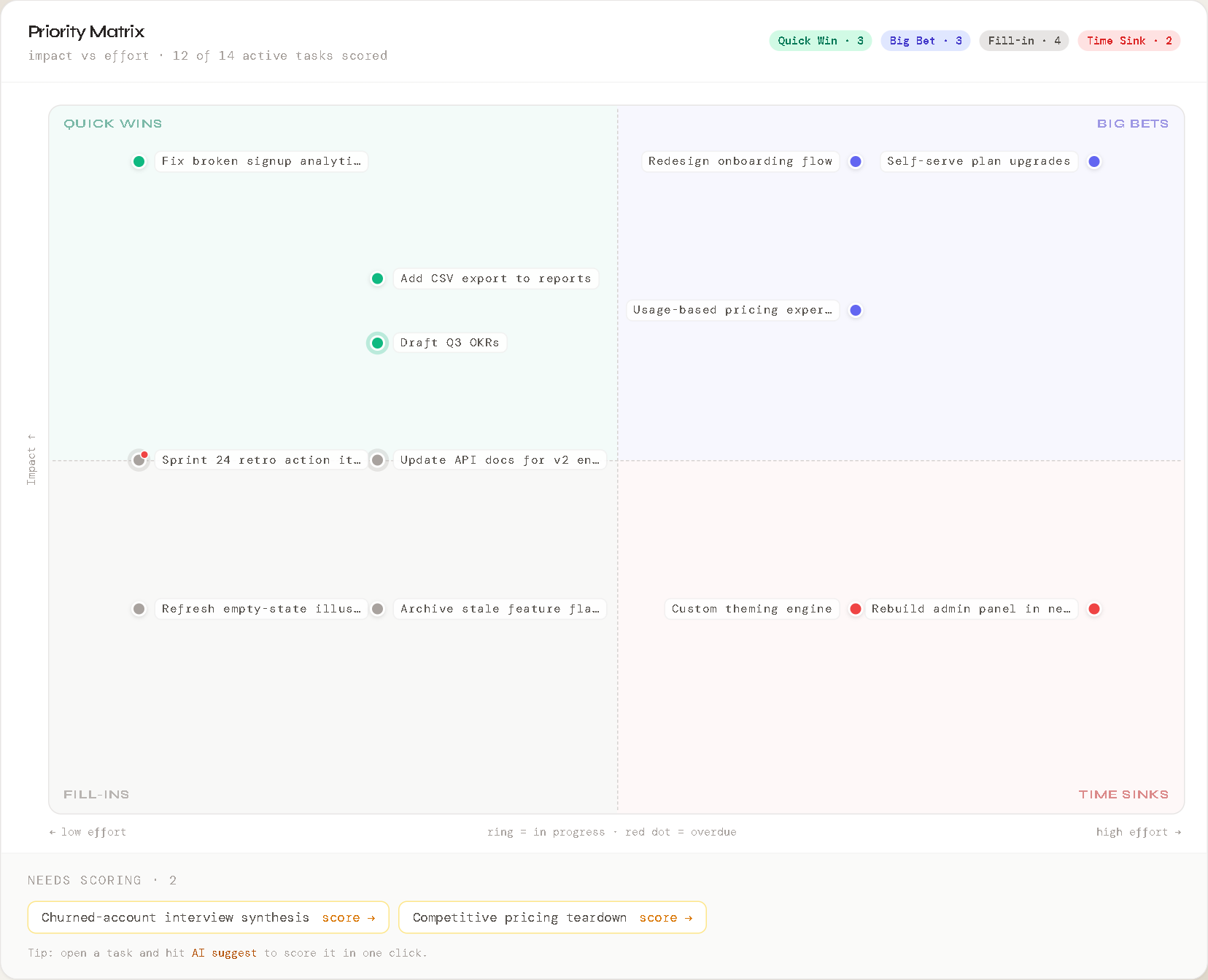Open the Rebuild admin panel task label
The height and width of the screenshot is (980, 1208).
pos(971,609)
